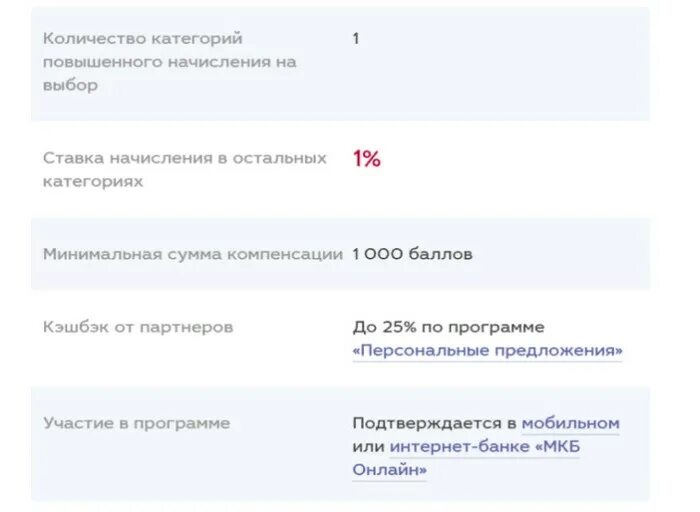
Task: Click the word 'или' before интернет-банке
Action: click(368, 447)
